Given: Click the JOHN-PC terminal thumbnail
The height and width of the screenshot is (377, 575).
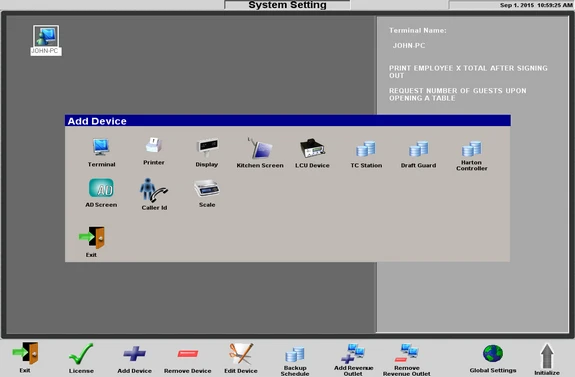Looking at the screenshot, I should tap(46, 40).
